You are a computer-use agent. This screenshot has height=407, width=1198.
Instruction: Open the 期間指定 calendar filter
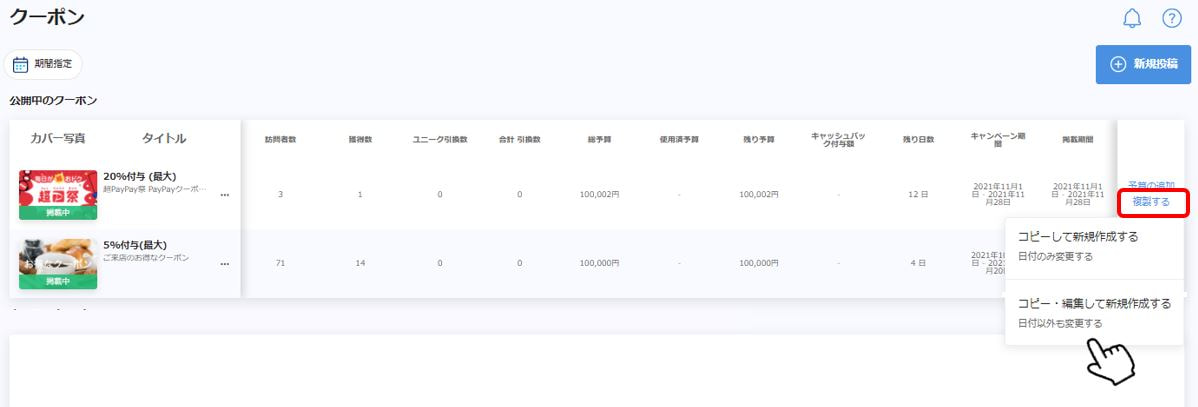pos(43,64)
